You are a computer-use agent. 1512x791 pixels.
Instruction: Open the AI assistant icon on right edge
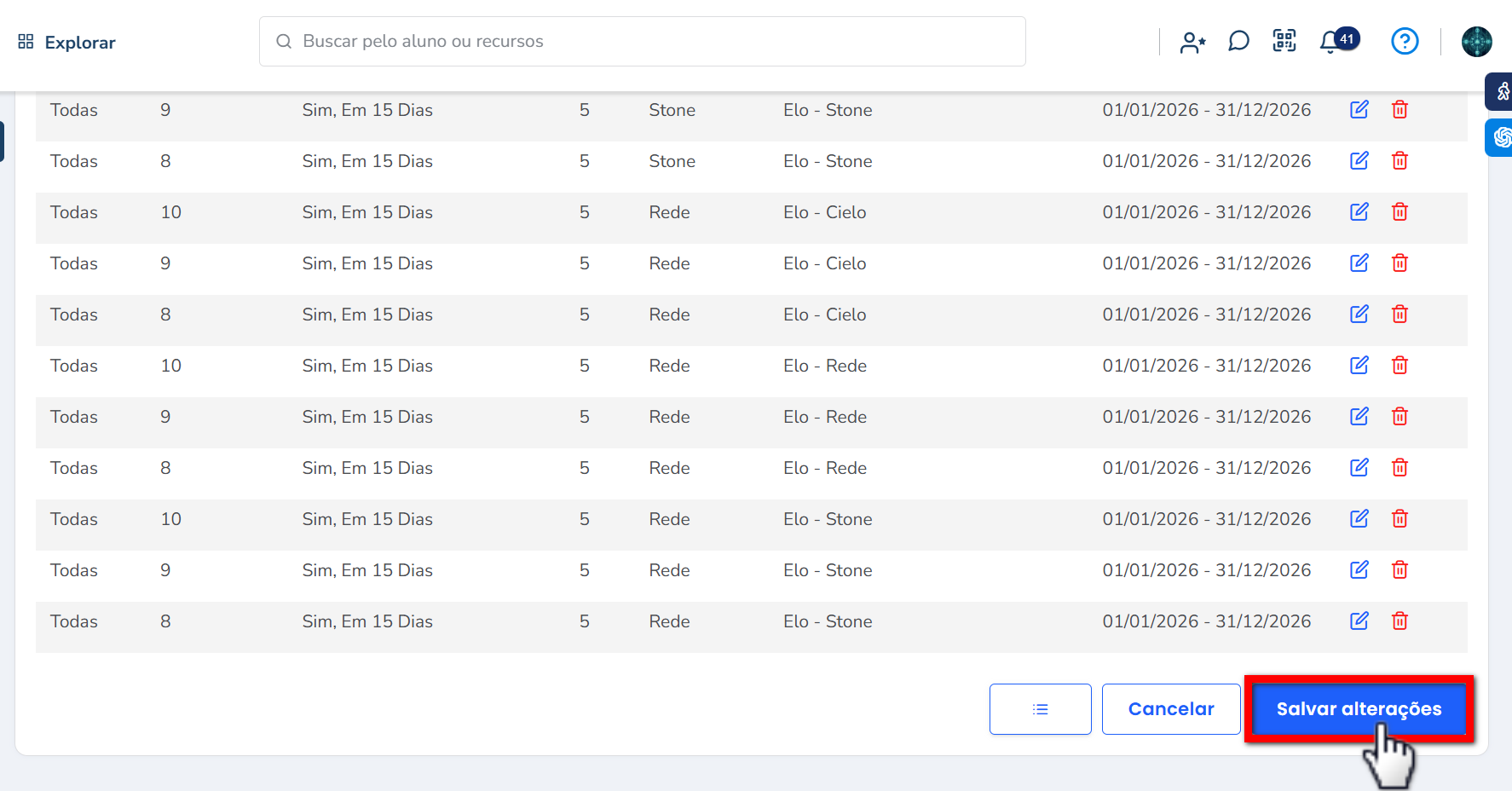click(1502, 137)
